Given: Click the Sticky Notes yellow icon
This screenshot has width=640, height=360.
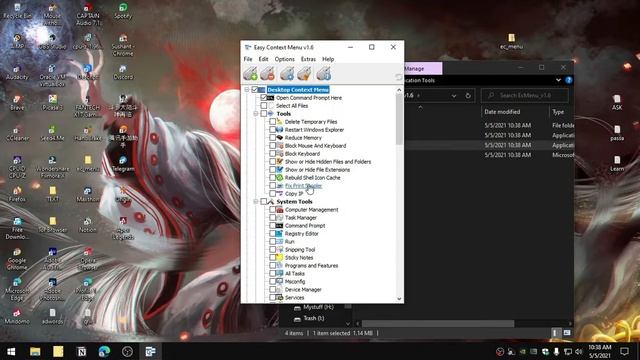Looking at the screenshot, I should pyautogui.click(x=280, y=258).
